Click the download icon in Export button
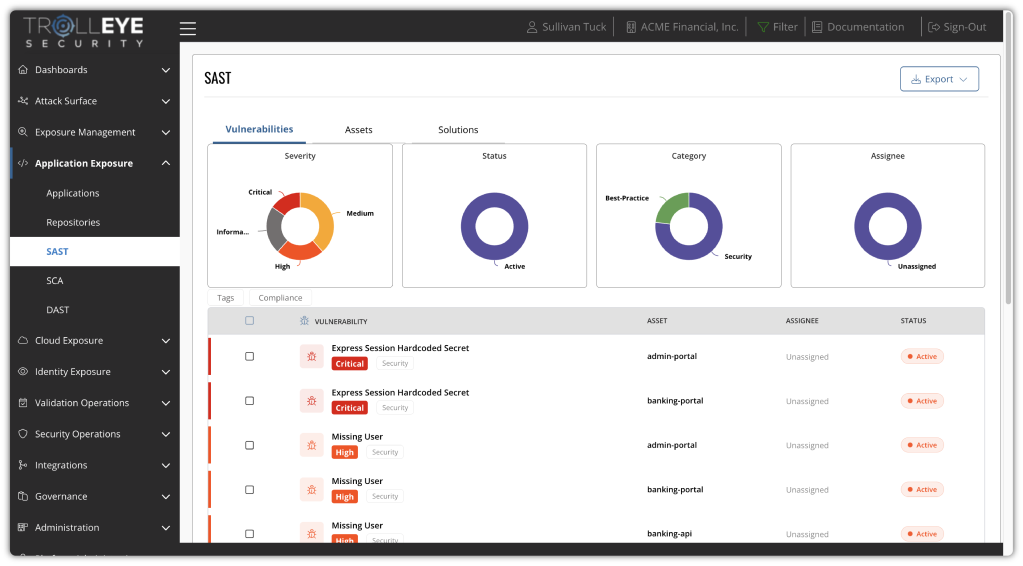1023x566 pixels. point(916,79)
